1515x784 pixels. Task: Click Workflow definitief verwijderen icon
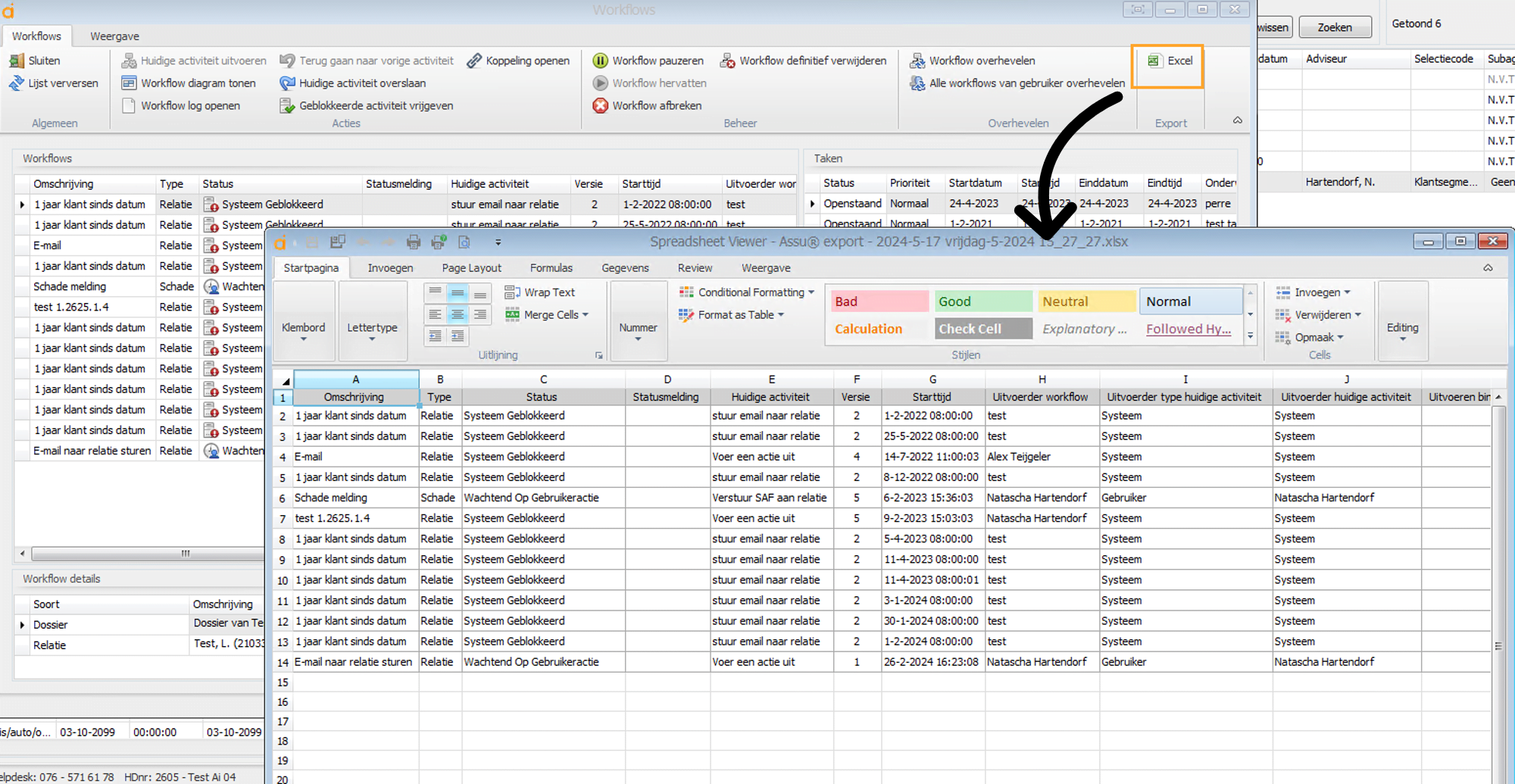(728, 61)
